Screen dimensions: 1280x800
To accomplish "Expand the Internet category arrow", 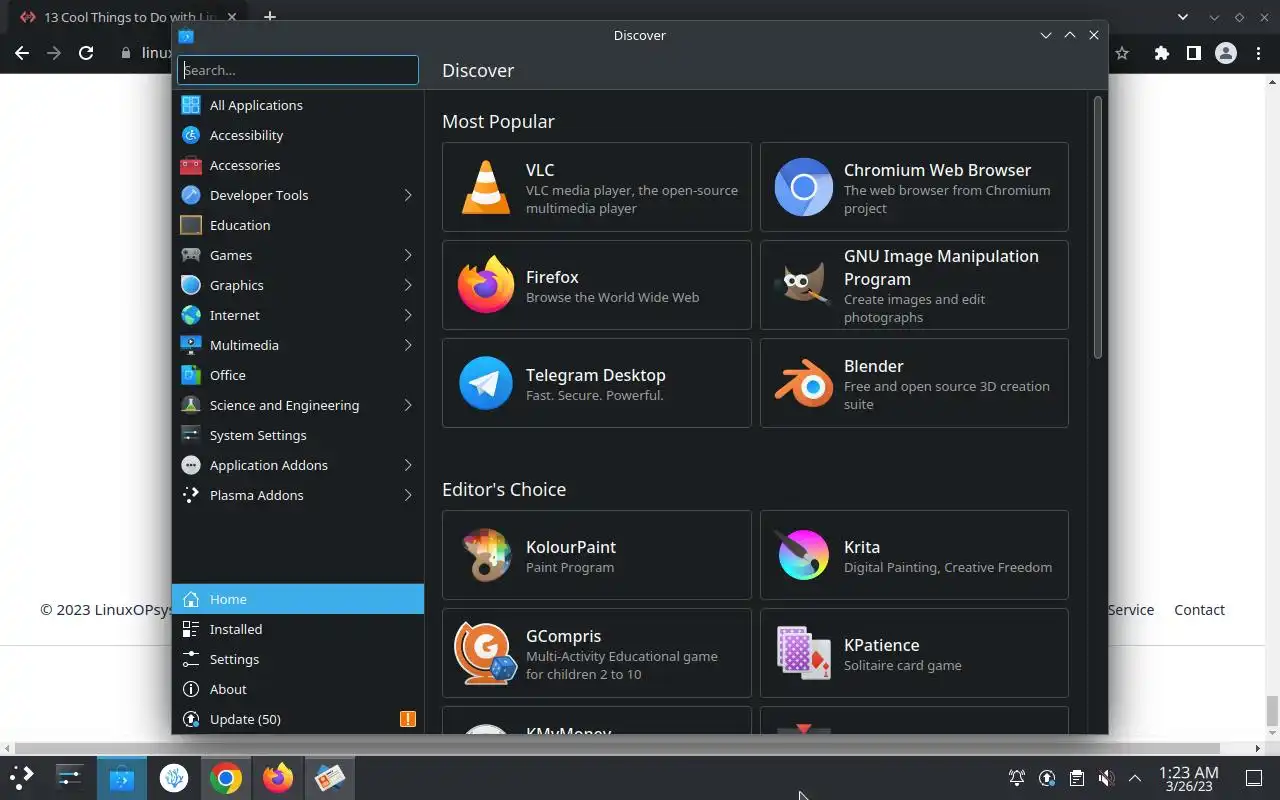I will point(408,315).
